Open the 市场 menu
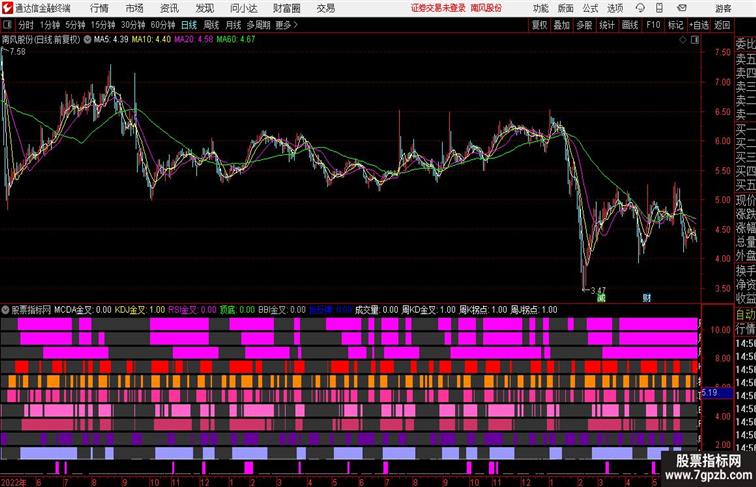Screen dimensions: 756x487 coord(135,8)
